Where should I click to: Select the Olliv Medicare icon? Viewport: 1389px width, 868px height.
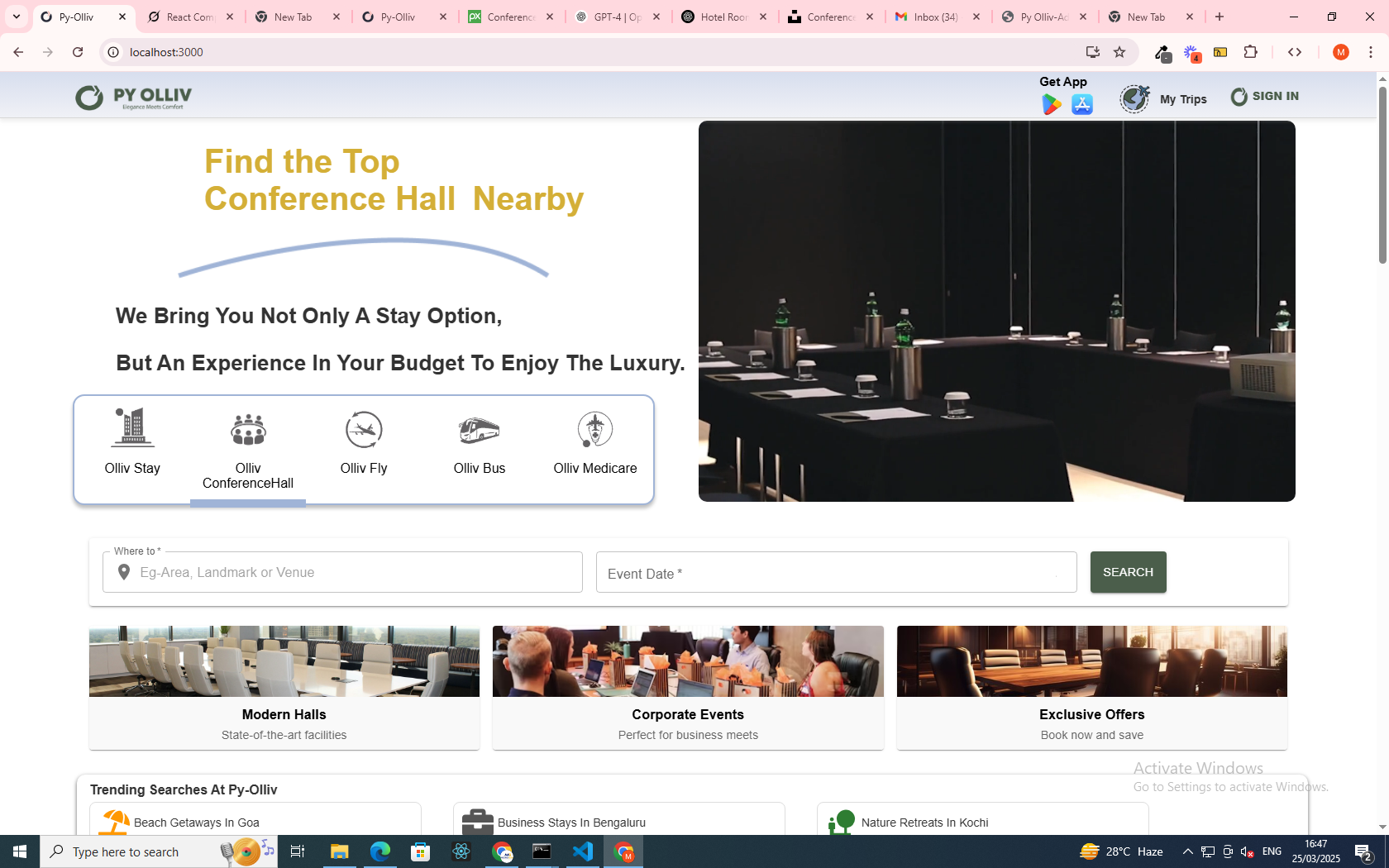pyautogui.click(x=594, y=430)
